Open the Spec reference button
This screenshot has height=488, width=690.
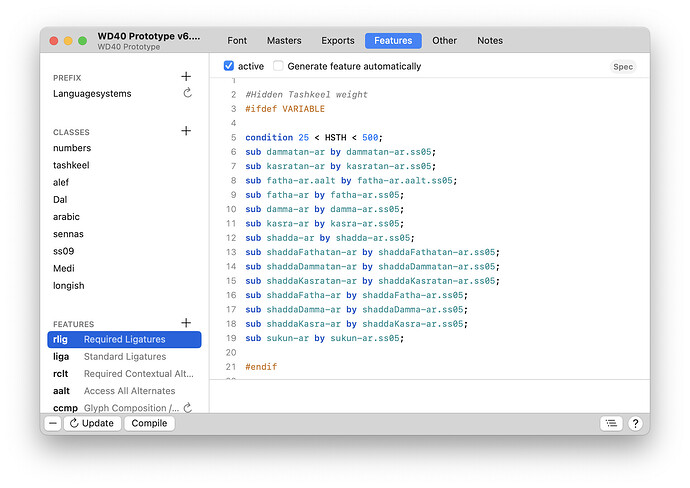(622, 67)
